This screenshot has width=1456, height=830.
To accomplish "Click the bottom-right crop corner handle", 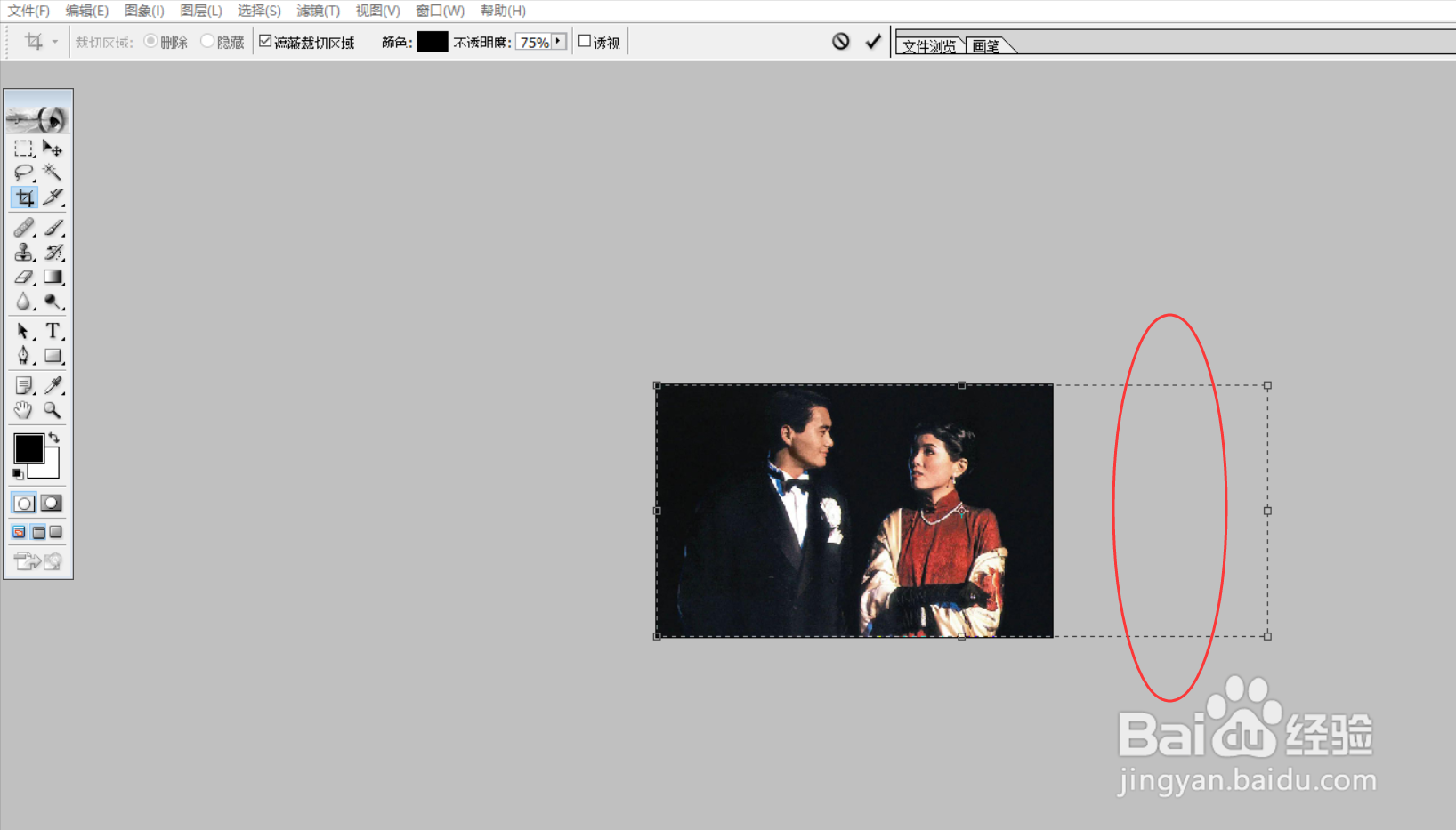I will 1267,636.
